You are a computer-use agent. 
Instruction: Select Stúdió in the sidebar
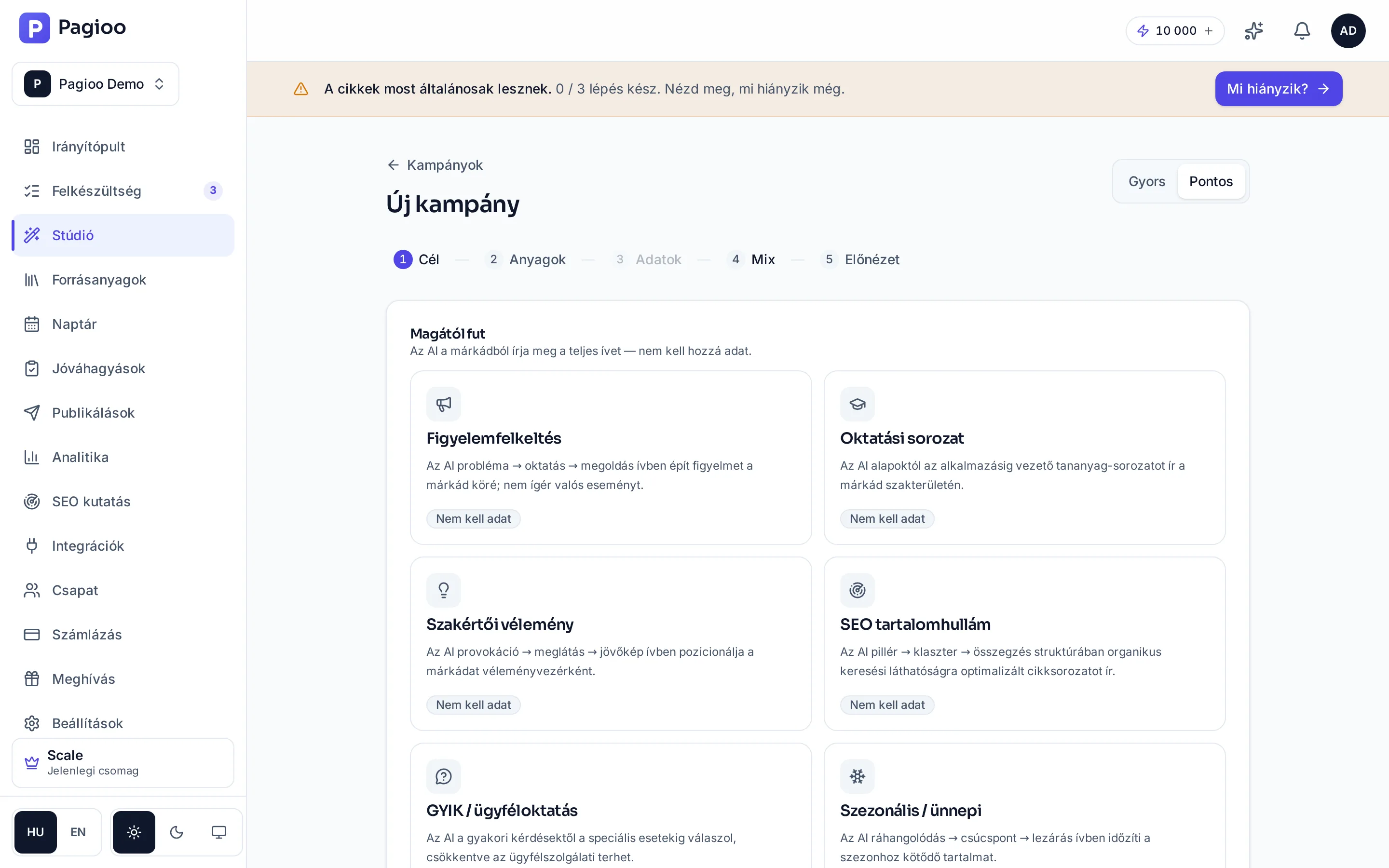[123, 235]
